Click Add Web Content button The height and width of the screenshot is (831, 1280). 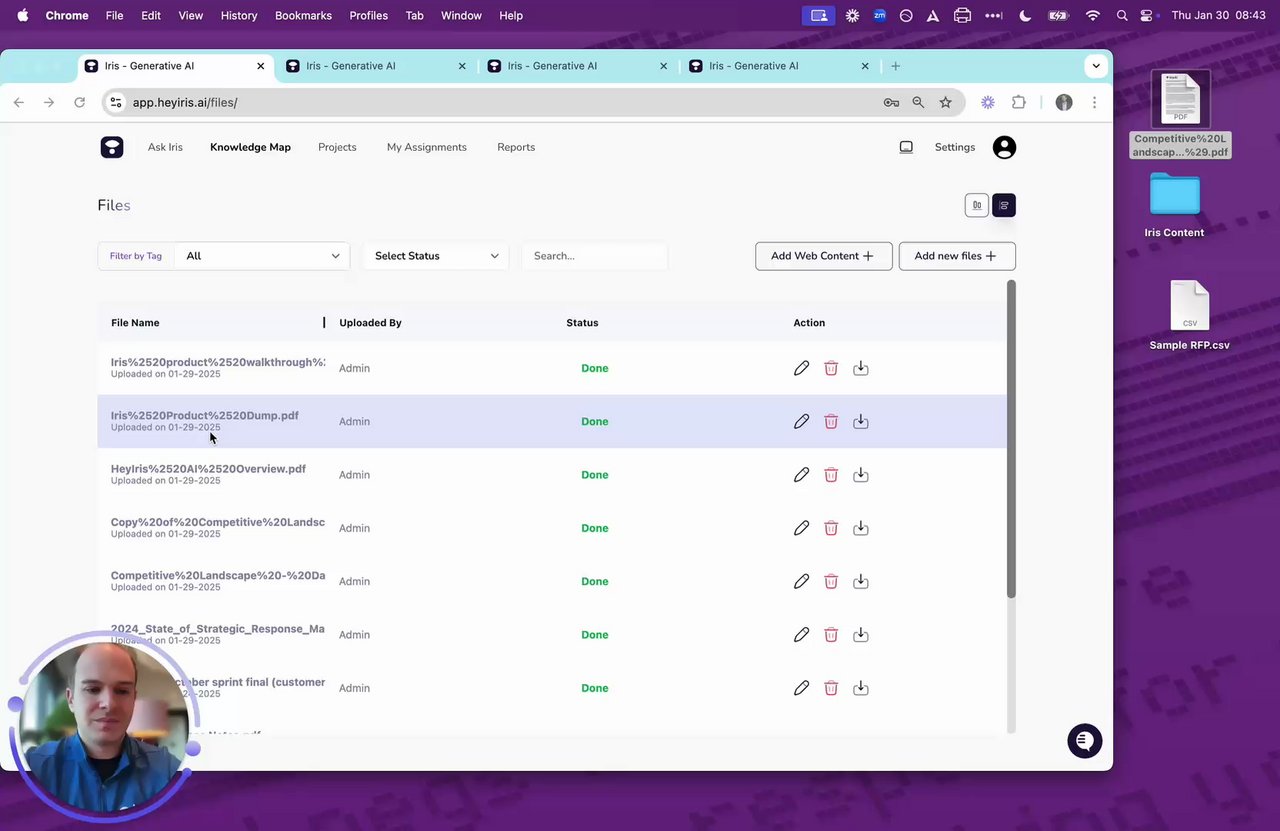(824, 256)
